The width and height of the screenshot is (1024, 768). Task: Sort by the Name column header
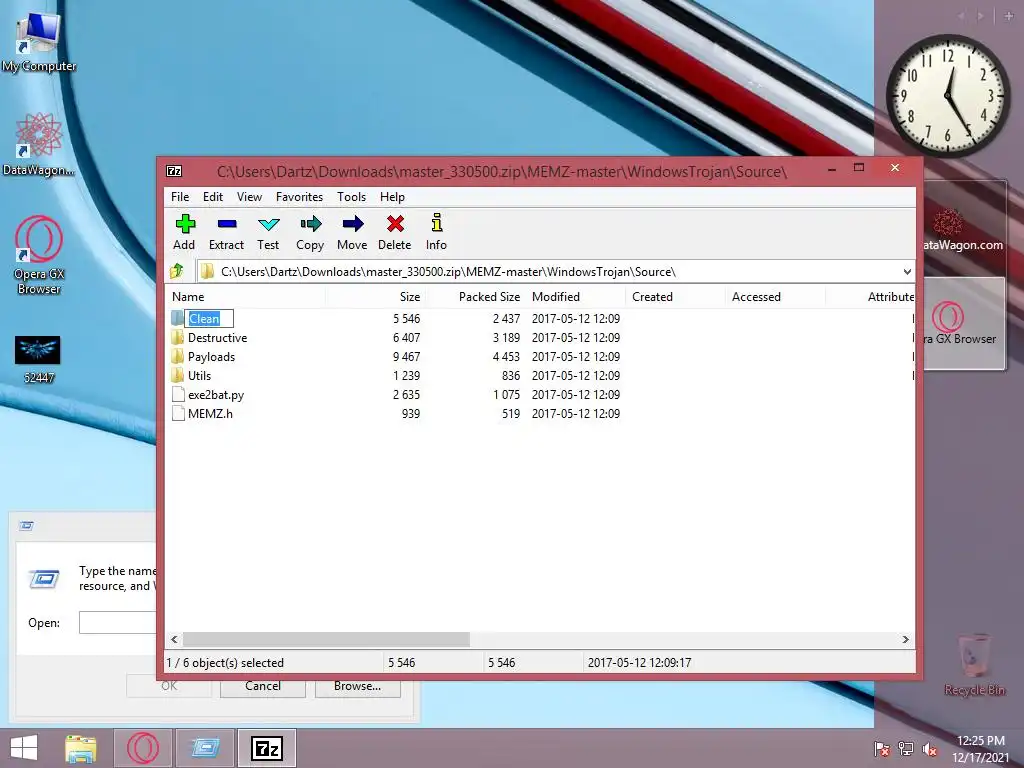(245, 296)
